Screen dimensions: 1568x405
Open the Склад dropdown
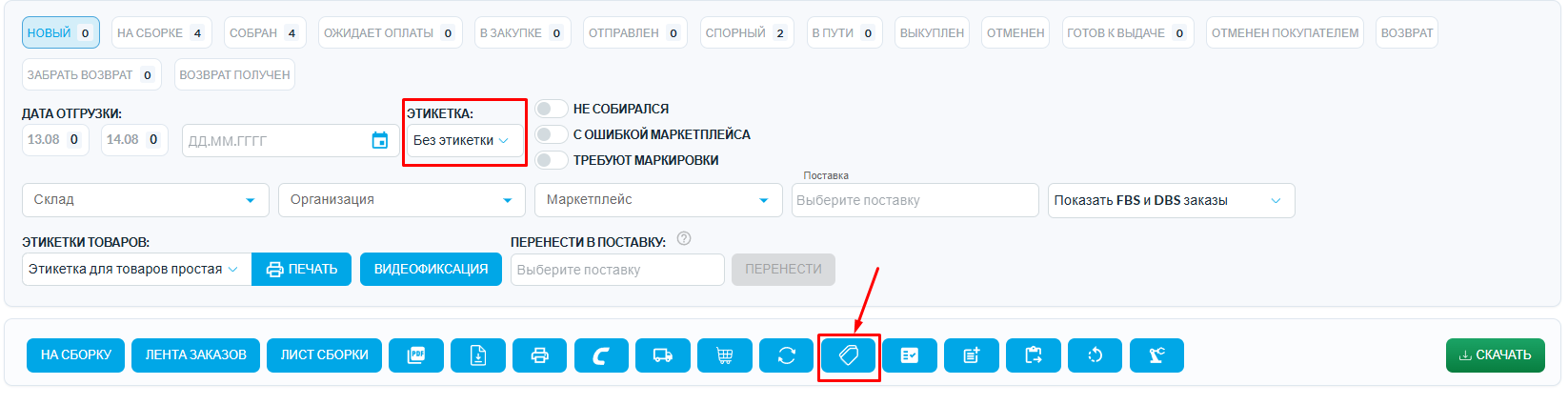146,200
